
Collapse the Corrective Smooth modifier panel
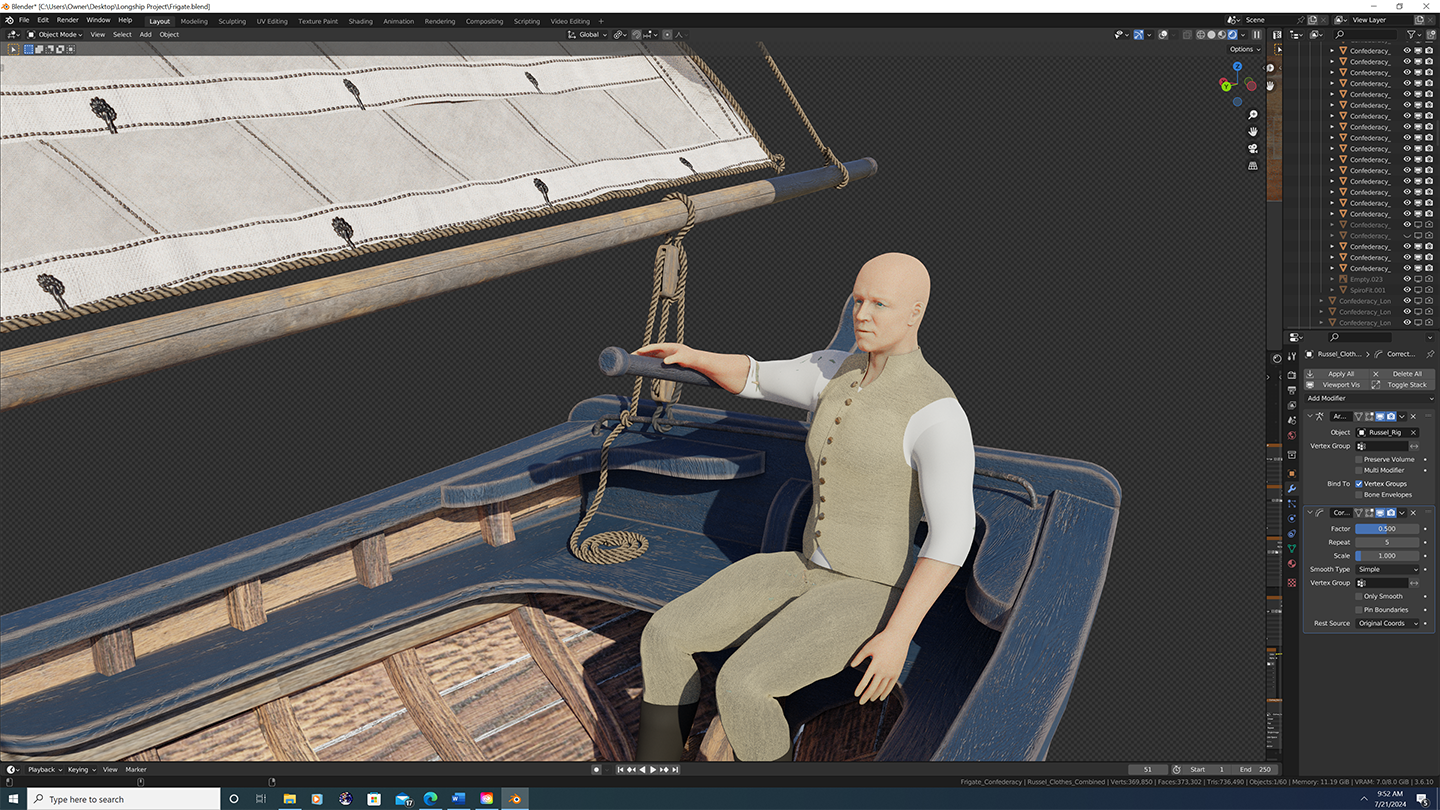pos(1309,513)
